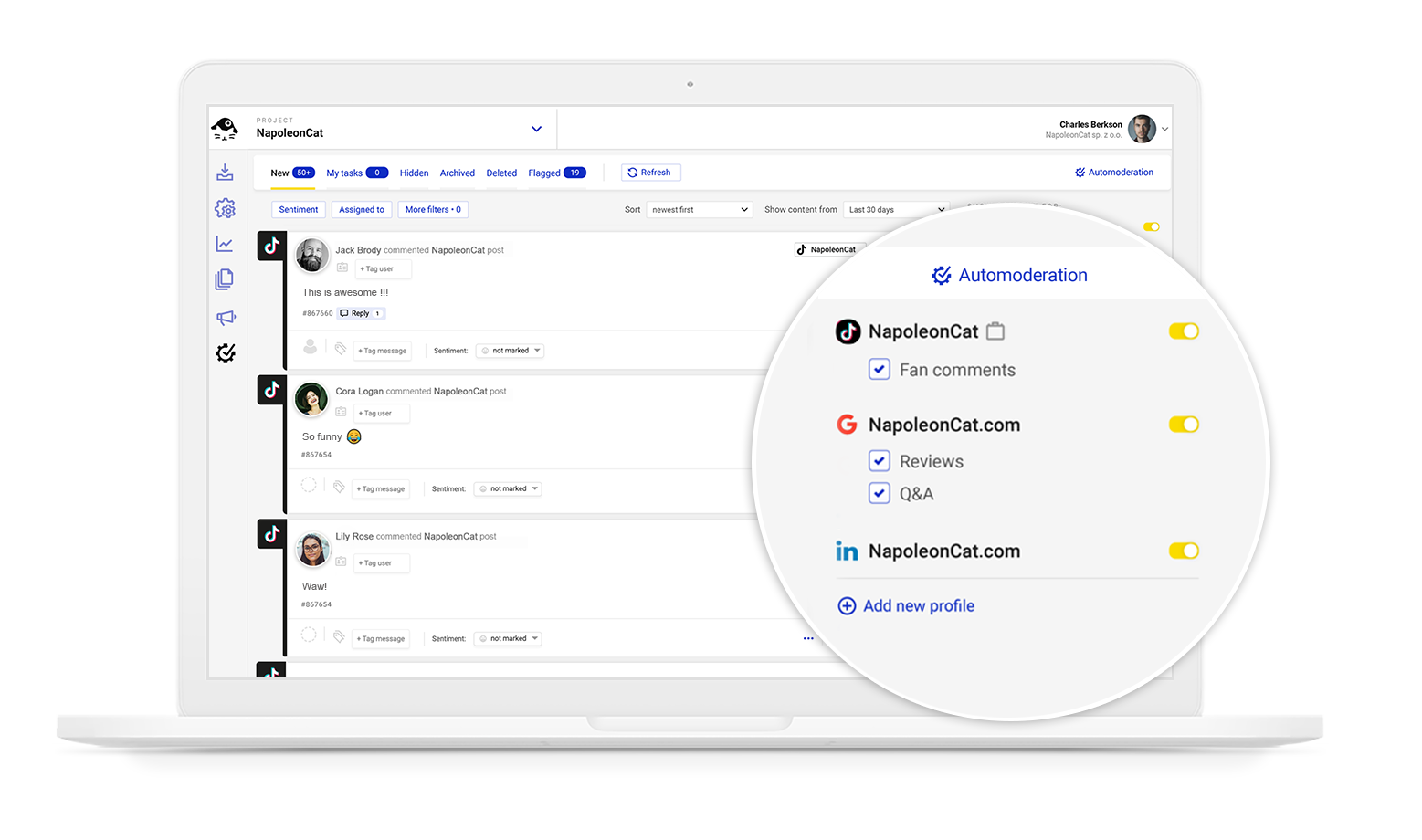Click TikTok icon on Lily Rose's comment
The width and height of the screenshot is (1422, 840).
click(x=271, y=534)
